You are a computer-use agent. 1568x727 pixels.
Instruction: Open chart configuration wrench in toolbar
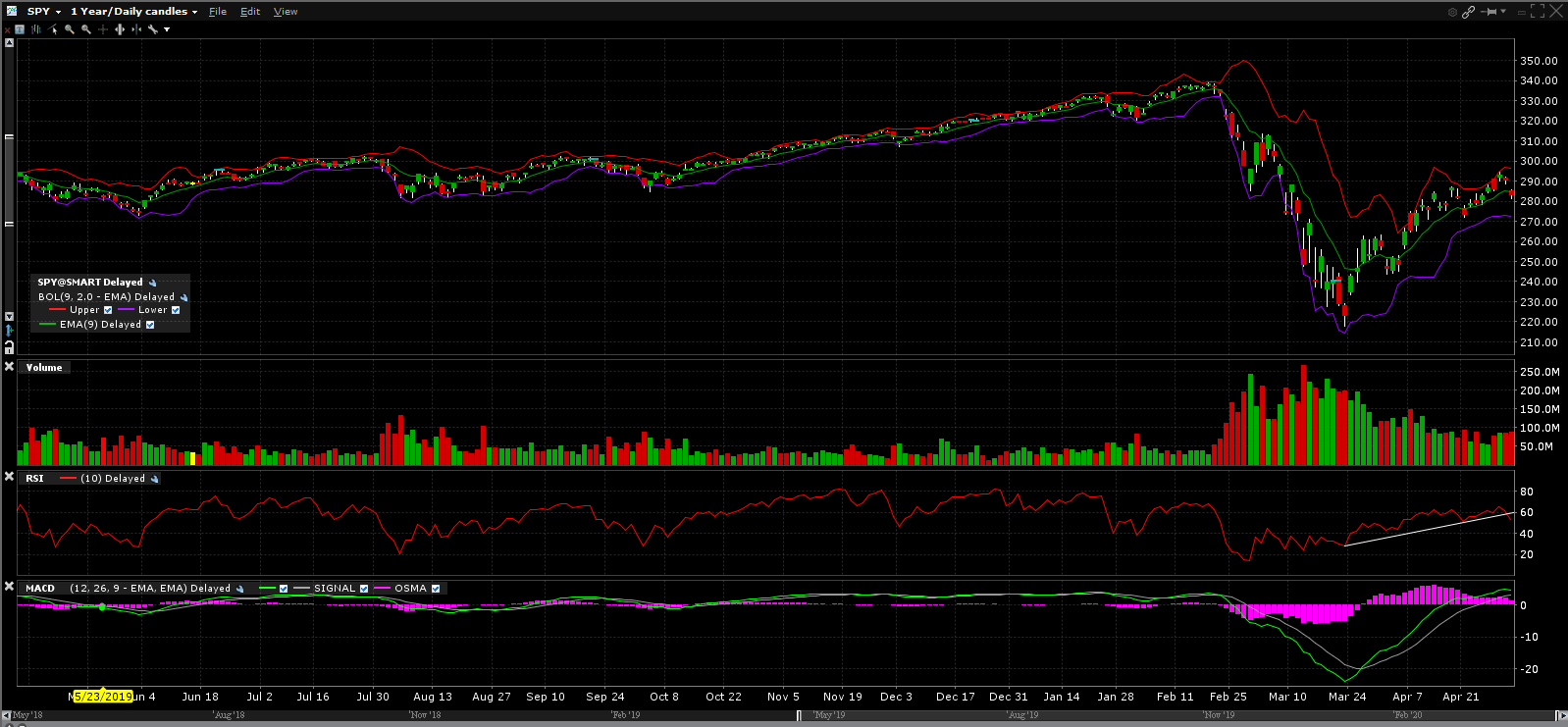point(153,29)
